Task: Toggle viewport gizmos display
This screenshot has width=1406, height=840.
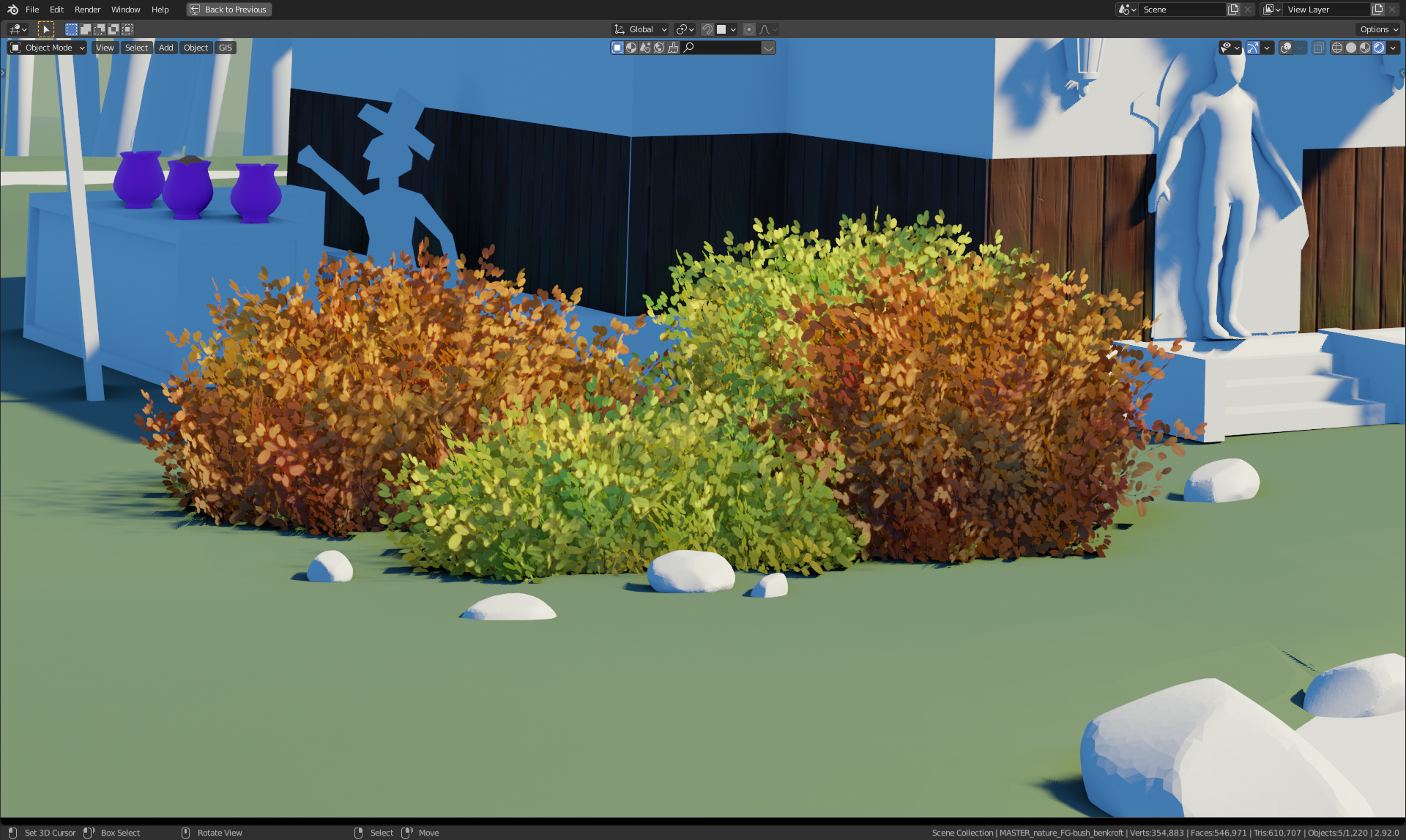Action: click(x=1253, y=48)
